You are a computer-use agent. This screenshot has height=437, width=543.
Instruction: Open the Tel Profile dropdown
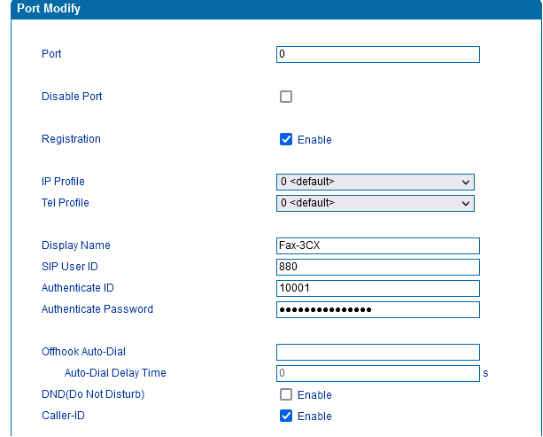[375, 203]
